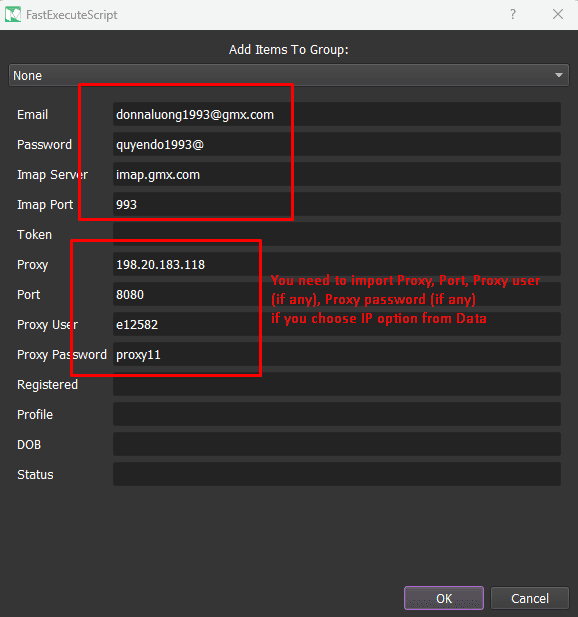Click the Proxy User field
578x617 pixels.
point(337,324)
